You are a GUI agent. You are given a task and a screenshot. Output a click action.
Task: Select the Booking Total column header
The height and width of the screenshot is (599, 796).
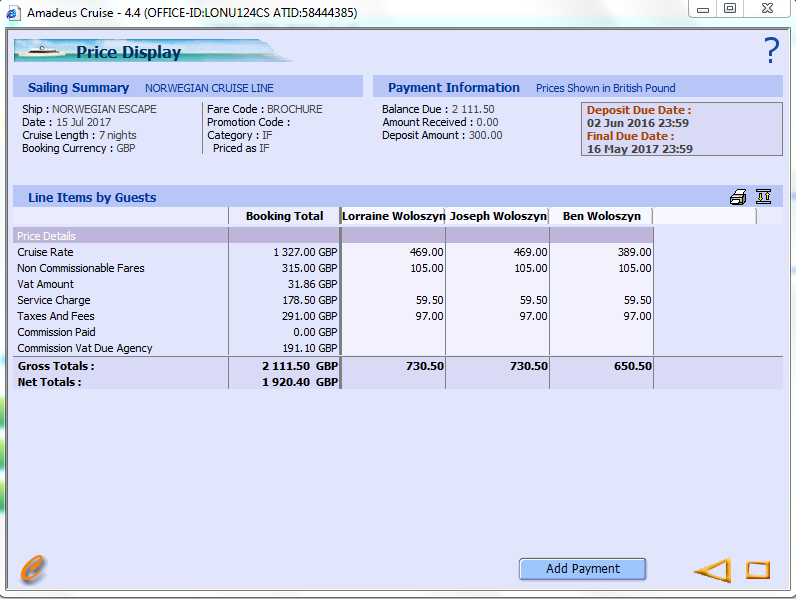[x=284, y=216]
